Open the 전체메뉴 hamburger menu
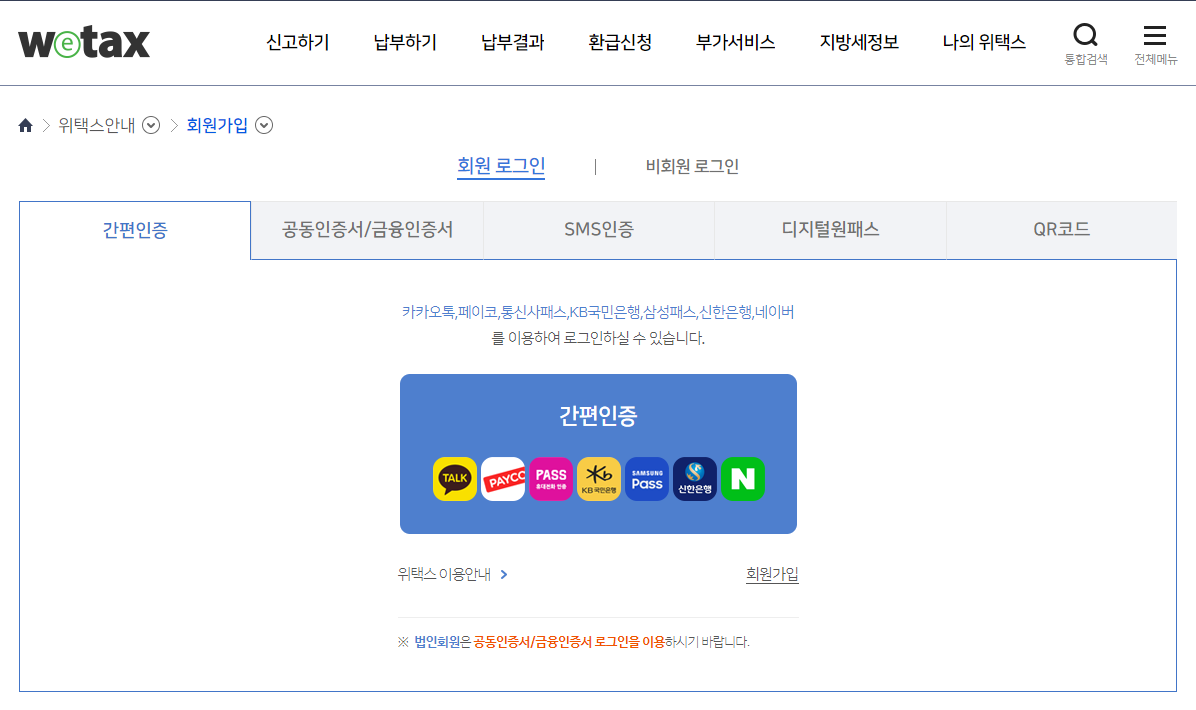The width and height of the screenshot is (1196, 710). point(1155,43)
